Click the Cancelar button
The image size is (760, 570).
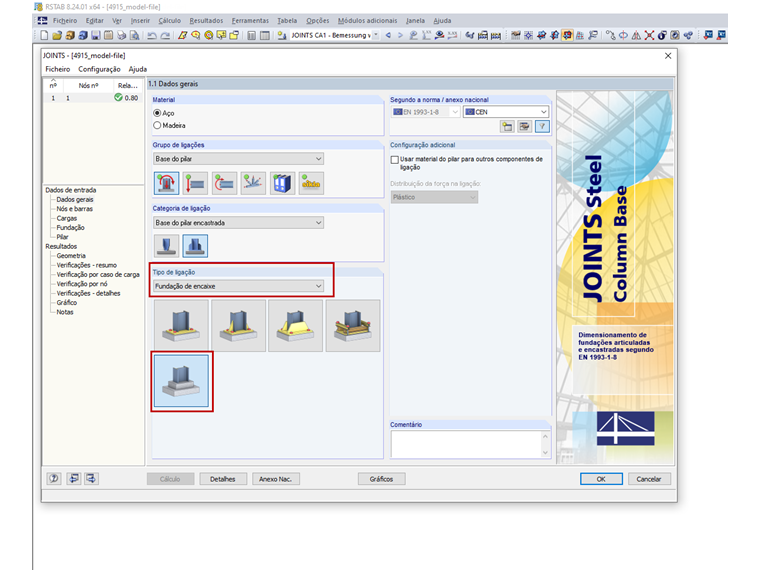(x=649, y=479)
